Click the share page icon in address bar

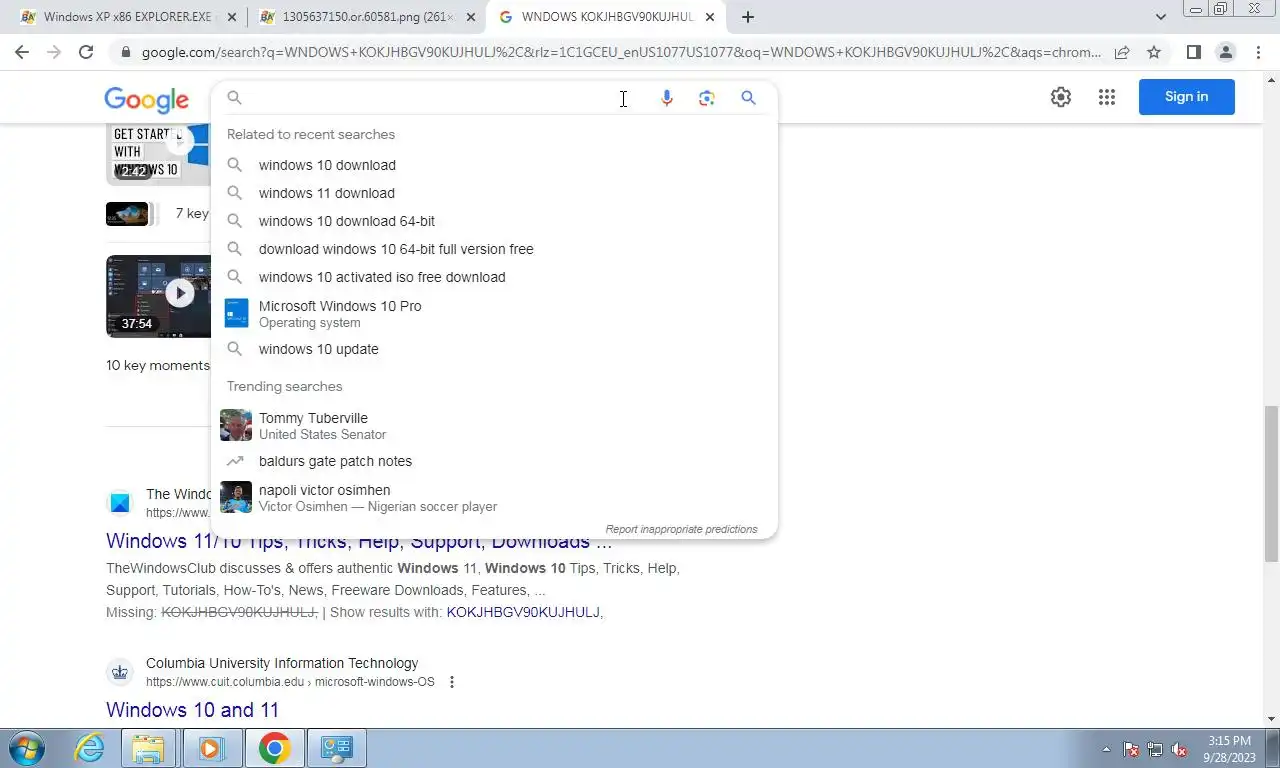[x=1122, y=53]
